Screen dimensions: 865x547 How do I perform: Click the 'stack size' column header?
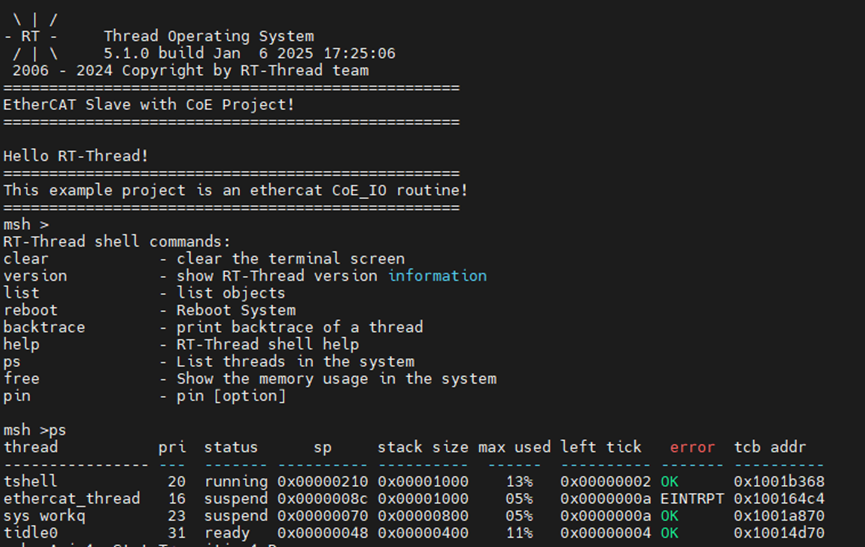pos(422,447)
